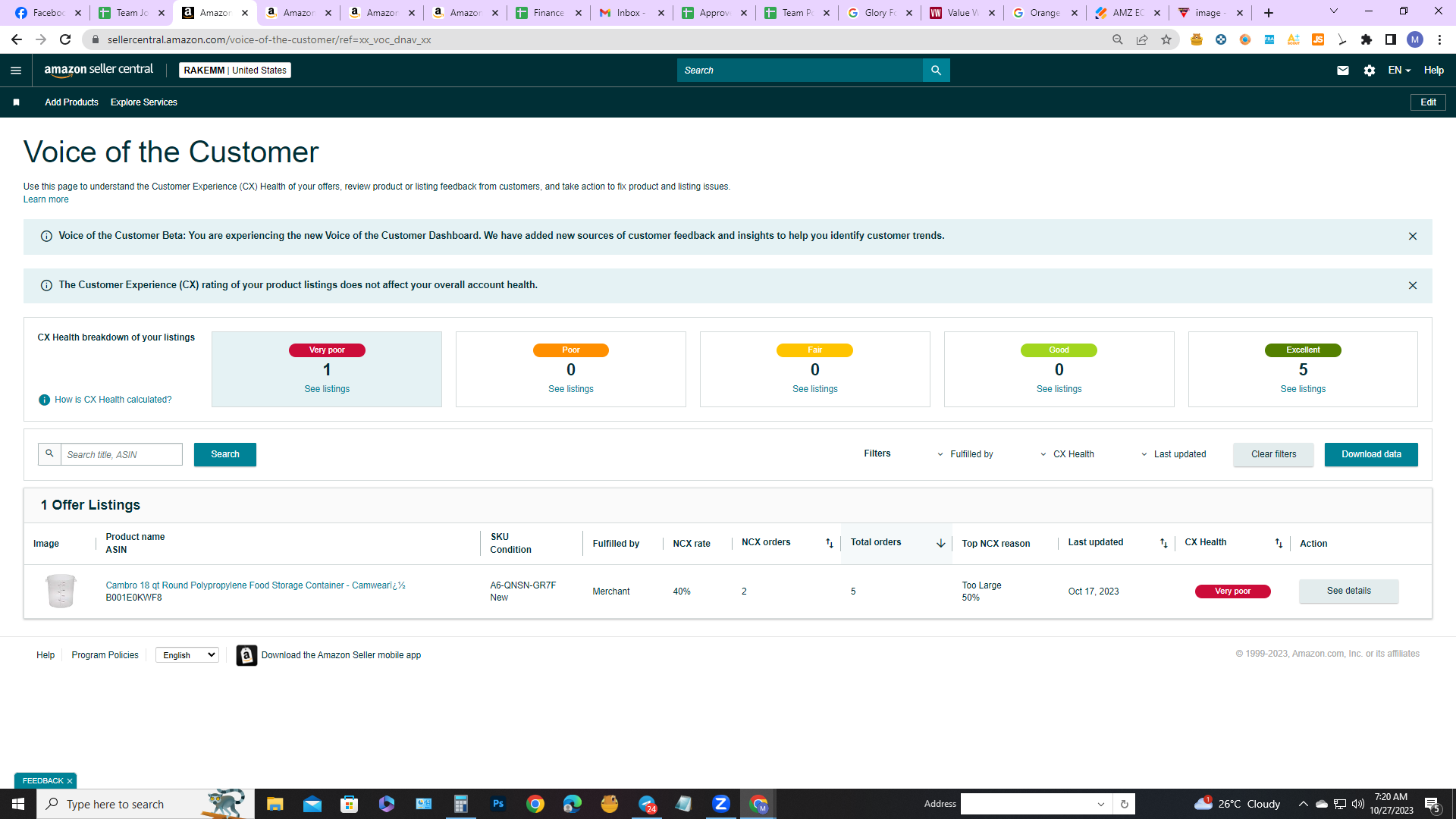Viewport: 1456px width, 819px height.
Task: Open the EN language dropdown in header
Action: [x=1399, y=71]
